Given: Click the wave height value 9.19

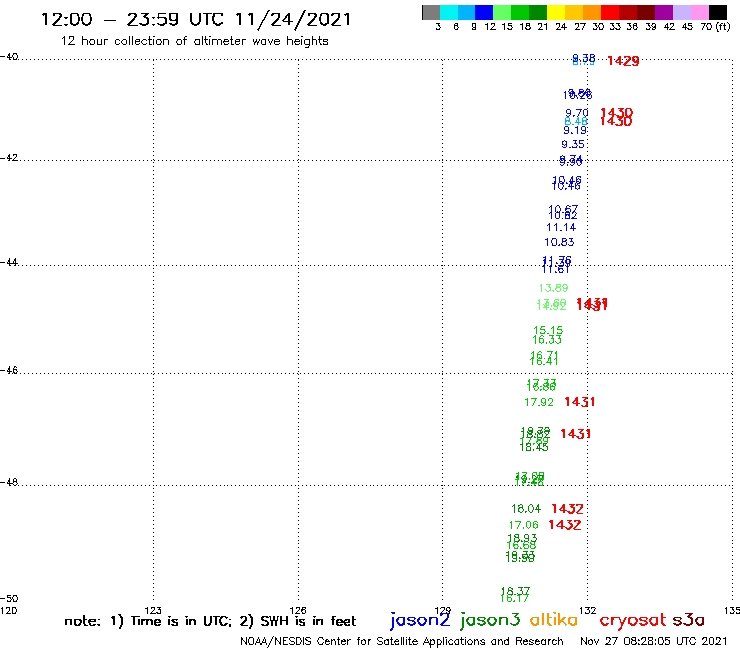Looking at the screenshot, I should pos(575,130).
